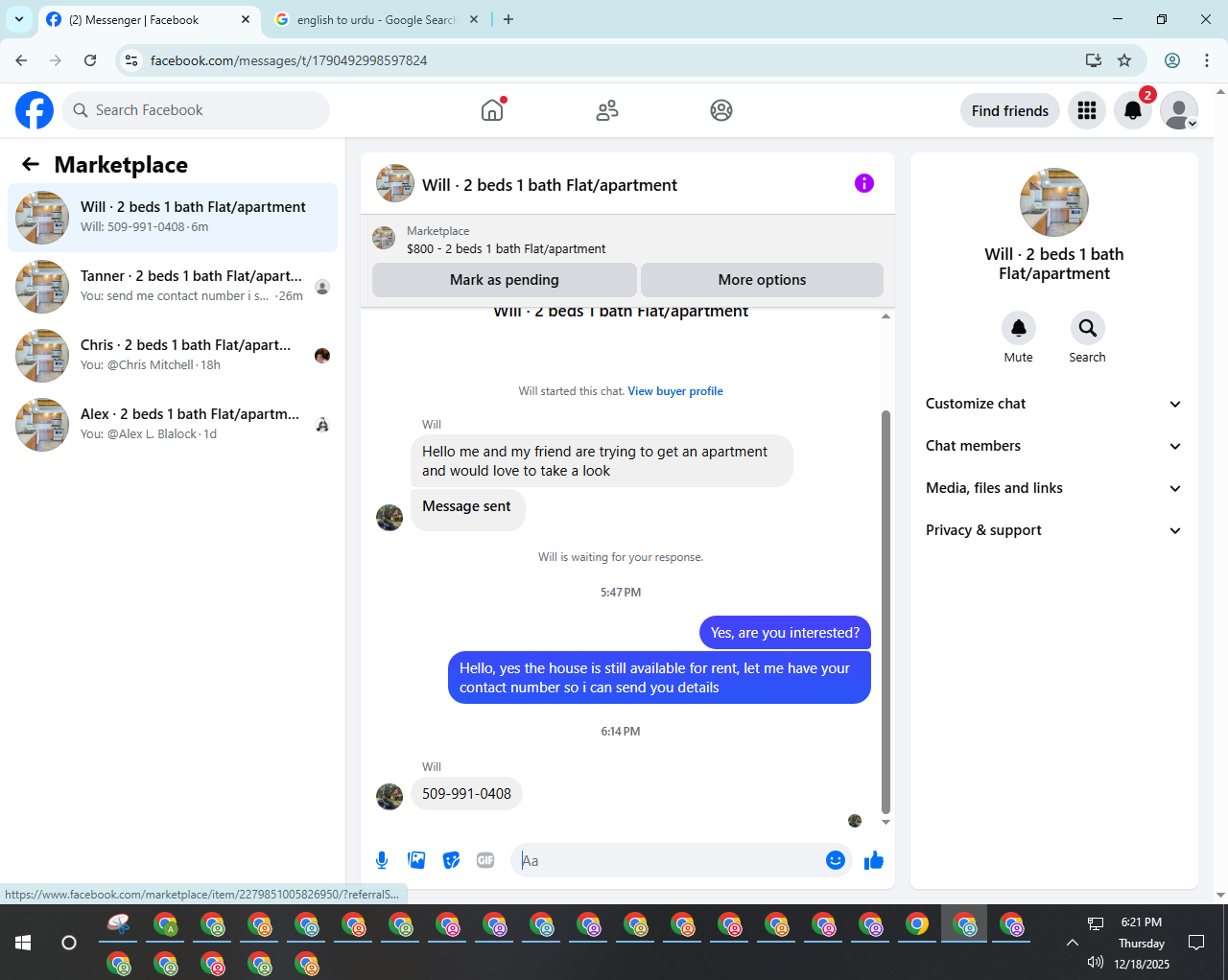Show hidden system tray icons

1073,943
